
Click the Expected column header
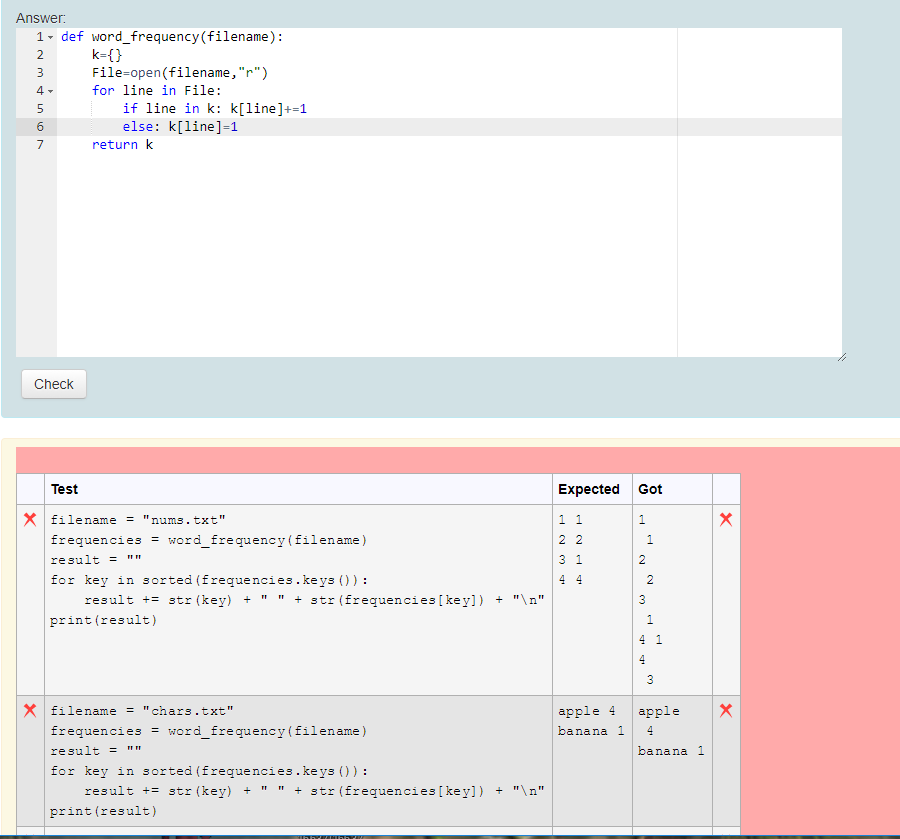click(x=588, y=489)
